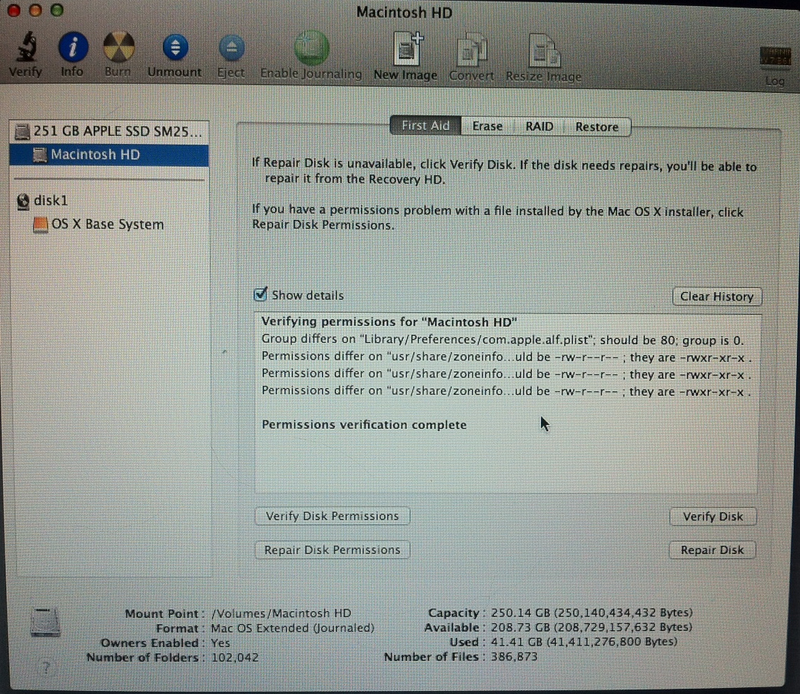800x694 pixels.
Task: Click Used value 41.41 GB
Action: pos(584,641)
